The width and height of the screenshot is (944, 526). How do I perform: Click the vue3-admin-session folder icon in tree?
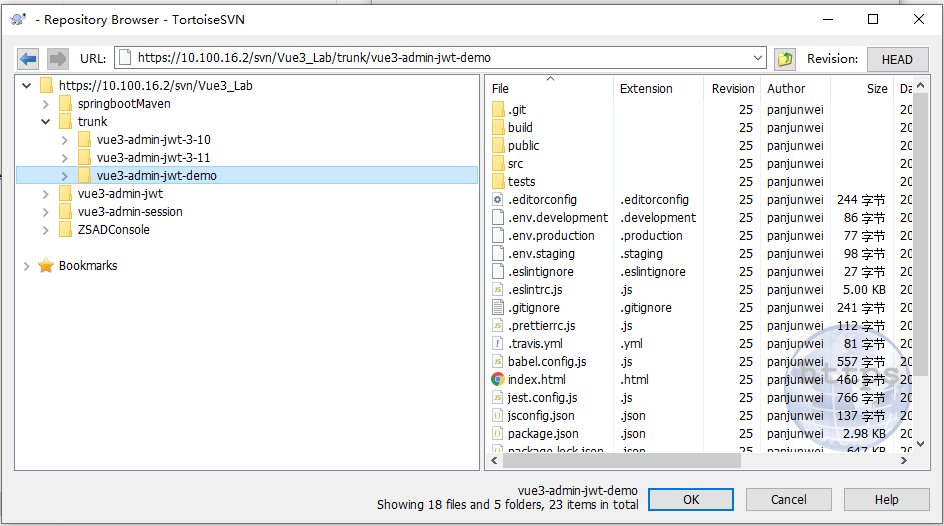(x=66, y=211)
